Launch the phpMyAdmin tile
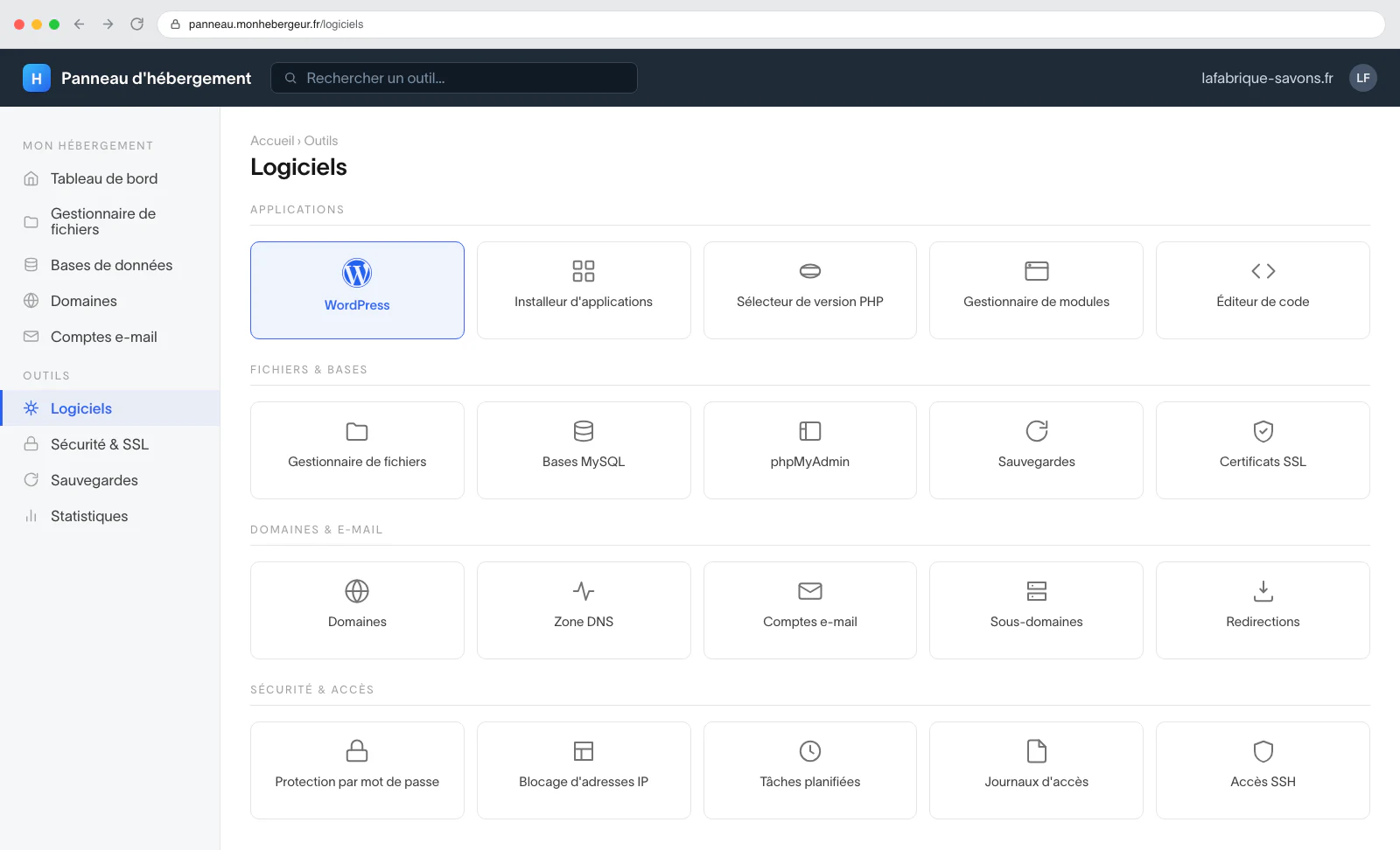 (810, 450)
